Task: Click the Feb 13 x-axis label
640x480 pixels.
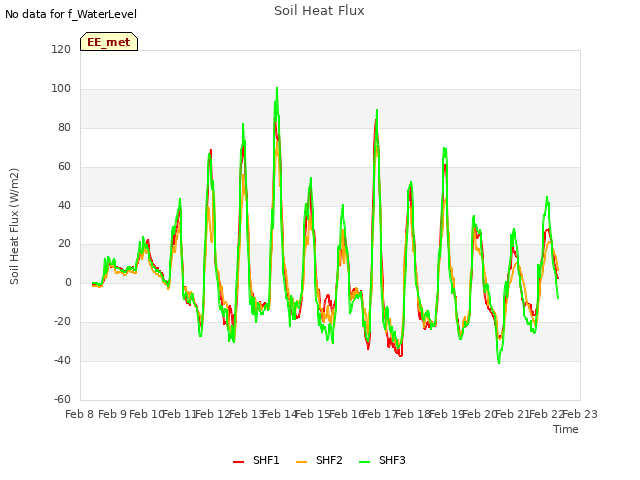Action: (246, 414)
